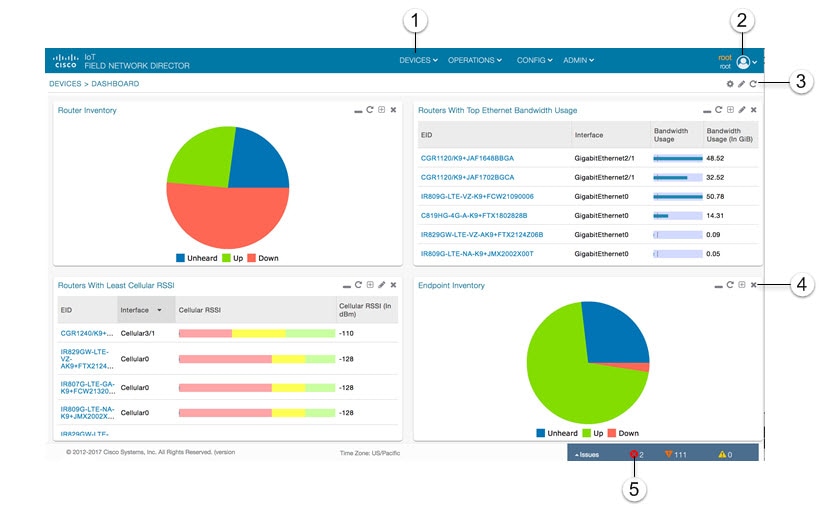Toggle Unheard in Endpoint Inventory legend
Screen dimensions: 819x507
tap(557, 433)
